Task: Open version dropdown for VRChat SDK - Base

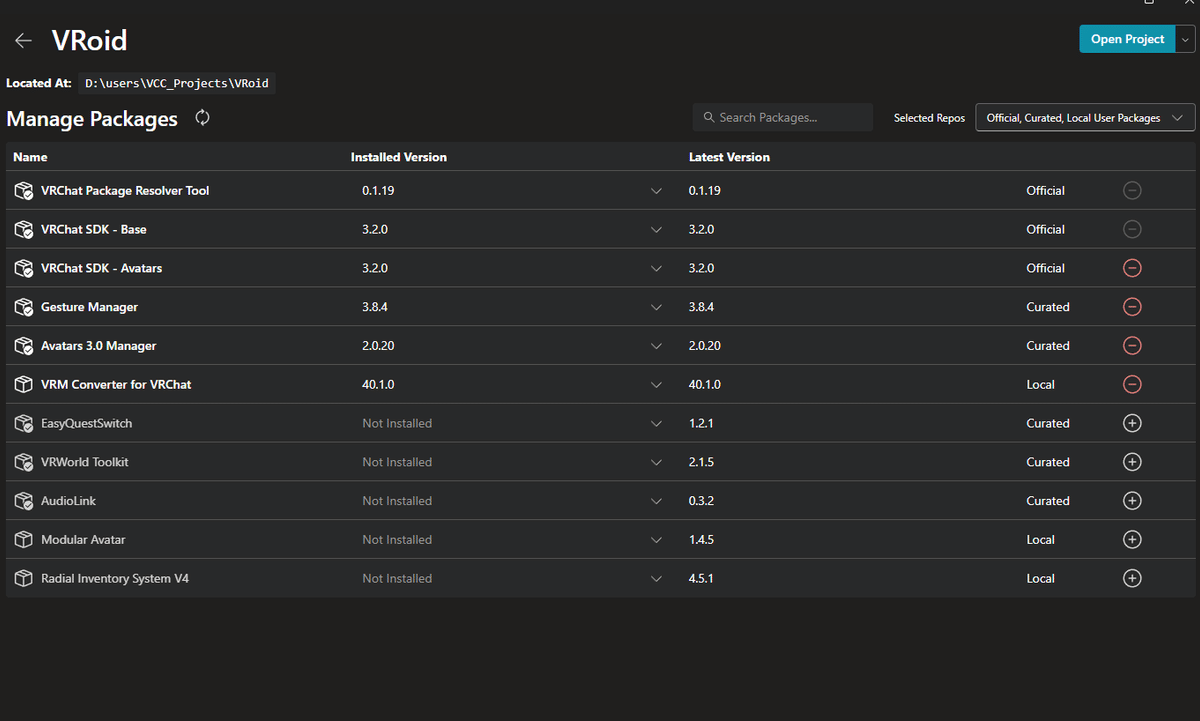Action: click(656, 229)
